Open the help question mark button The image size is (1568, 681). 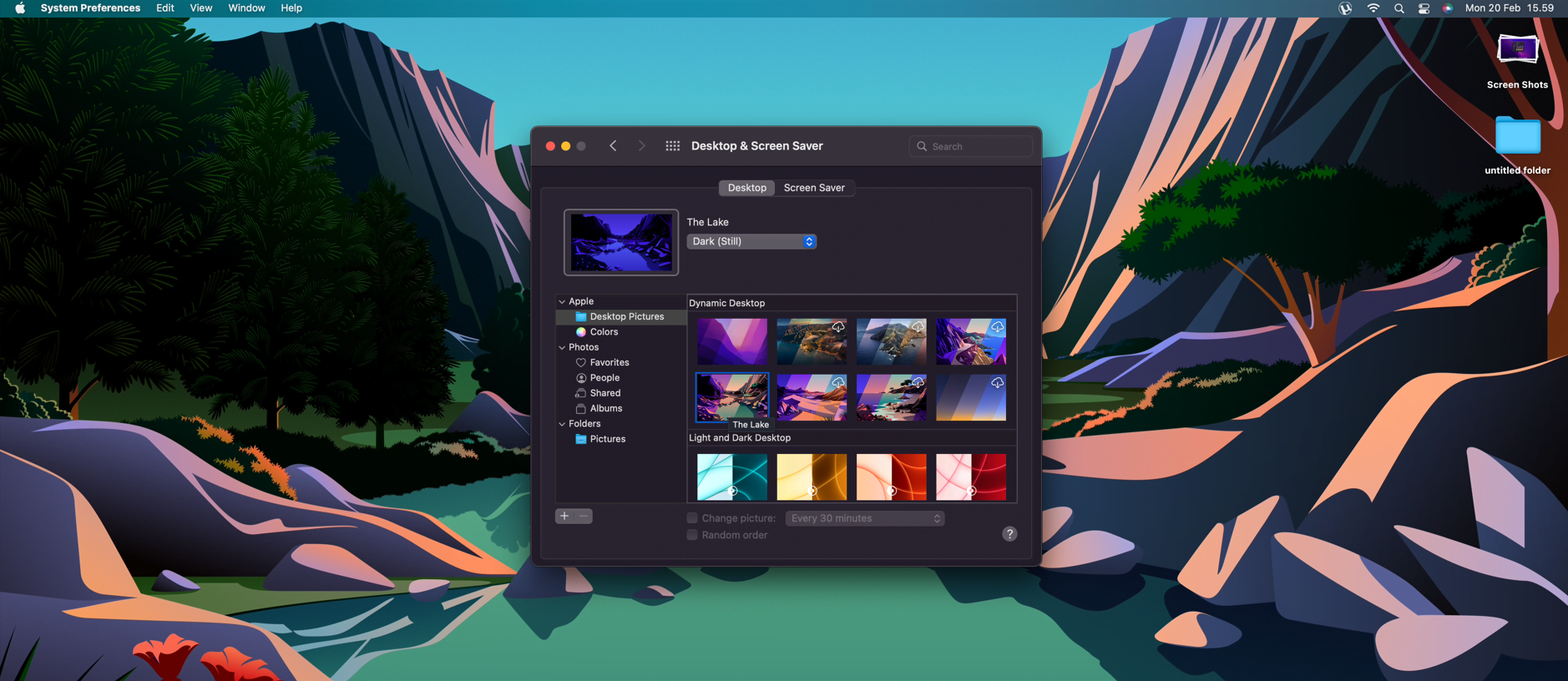click(1009, 534)
